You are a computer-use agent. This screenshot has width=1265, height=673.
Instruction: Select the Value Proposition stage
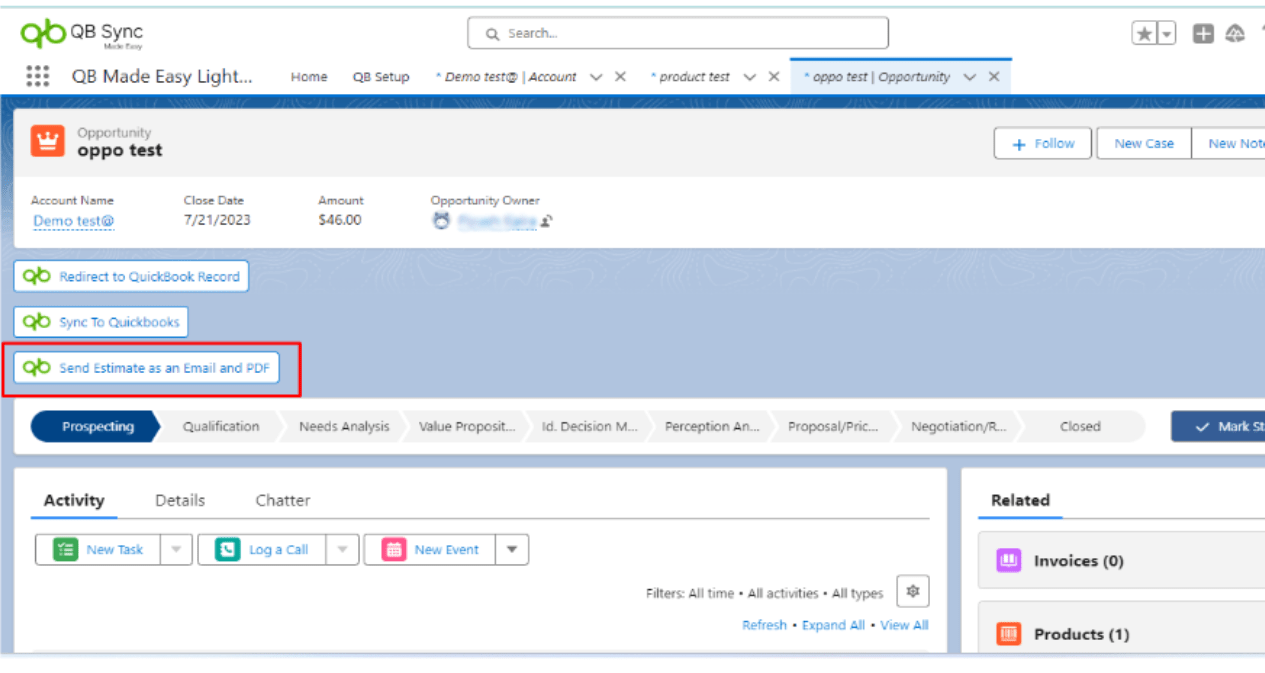(x=467, y=426)
